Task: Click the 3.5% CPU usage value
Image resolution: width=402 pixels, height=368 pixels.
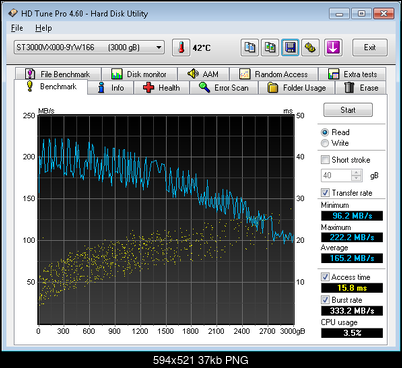Action: 352,333
